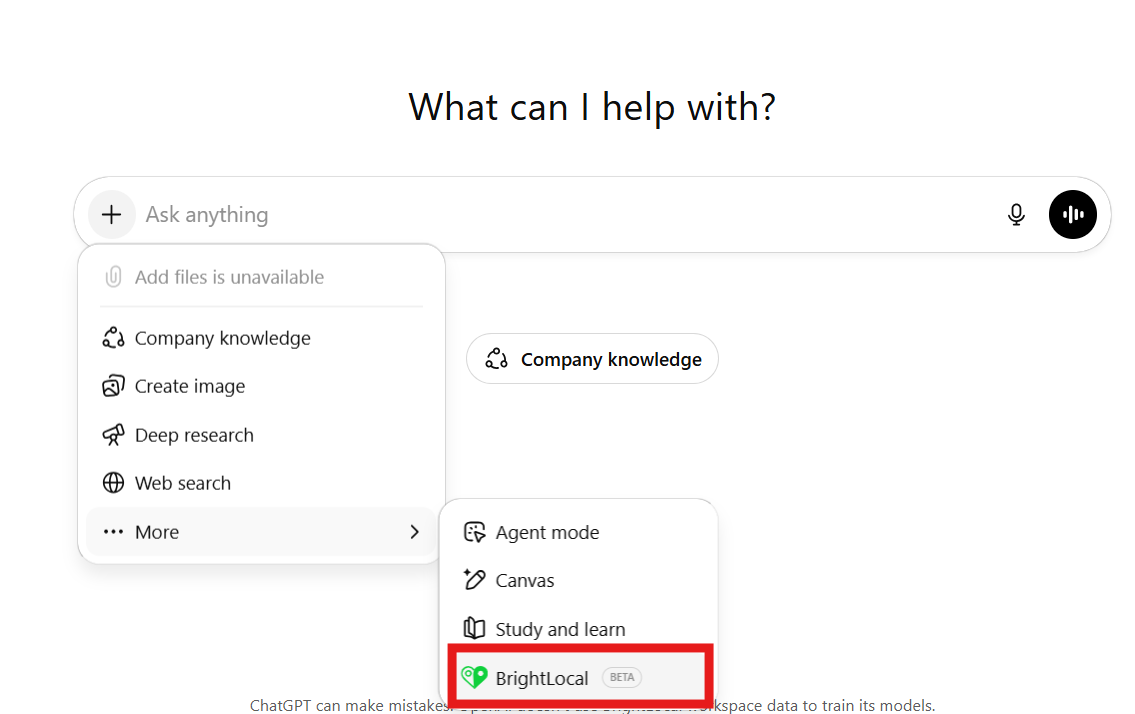Click the Deep research telescope icon
The height and width of the screenshot is (714, 1135).
[114, 435]
